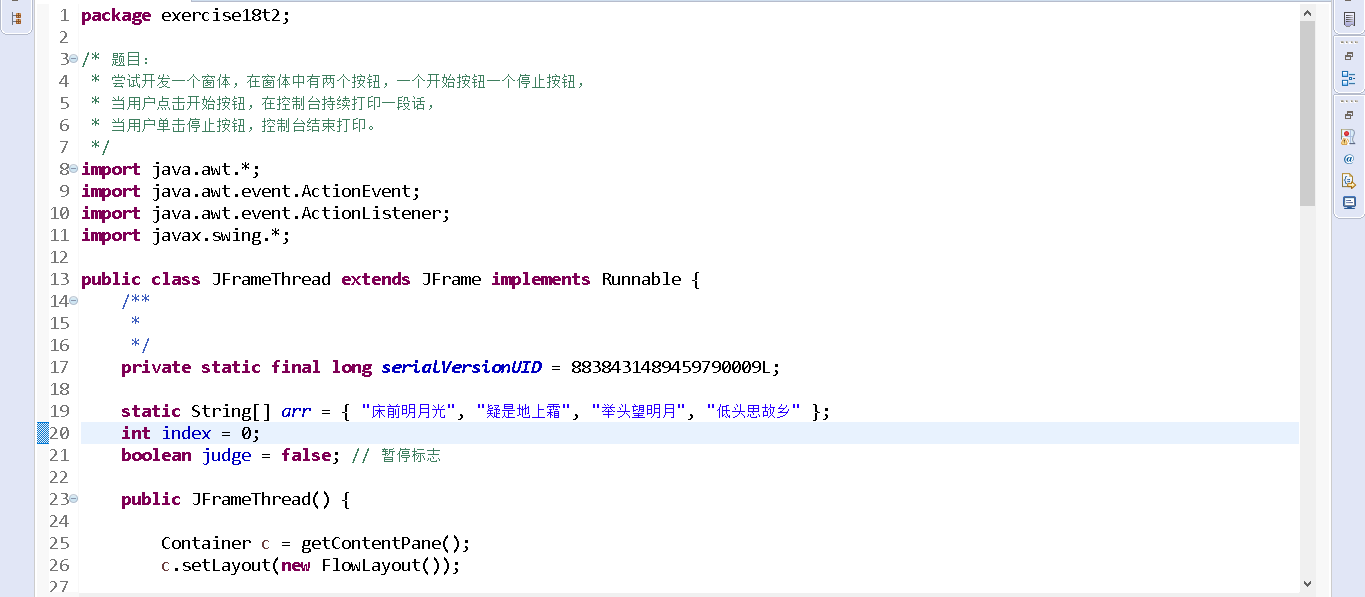Click line number 17 in the gutter
This screenshot has height=597, width=1365.
pyautogui.click(x=59, y=367)
